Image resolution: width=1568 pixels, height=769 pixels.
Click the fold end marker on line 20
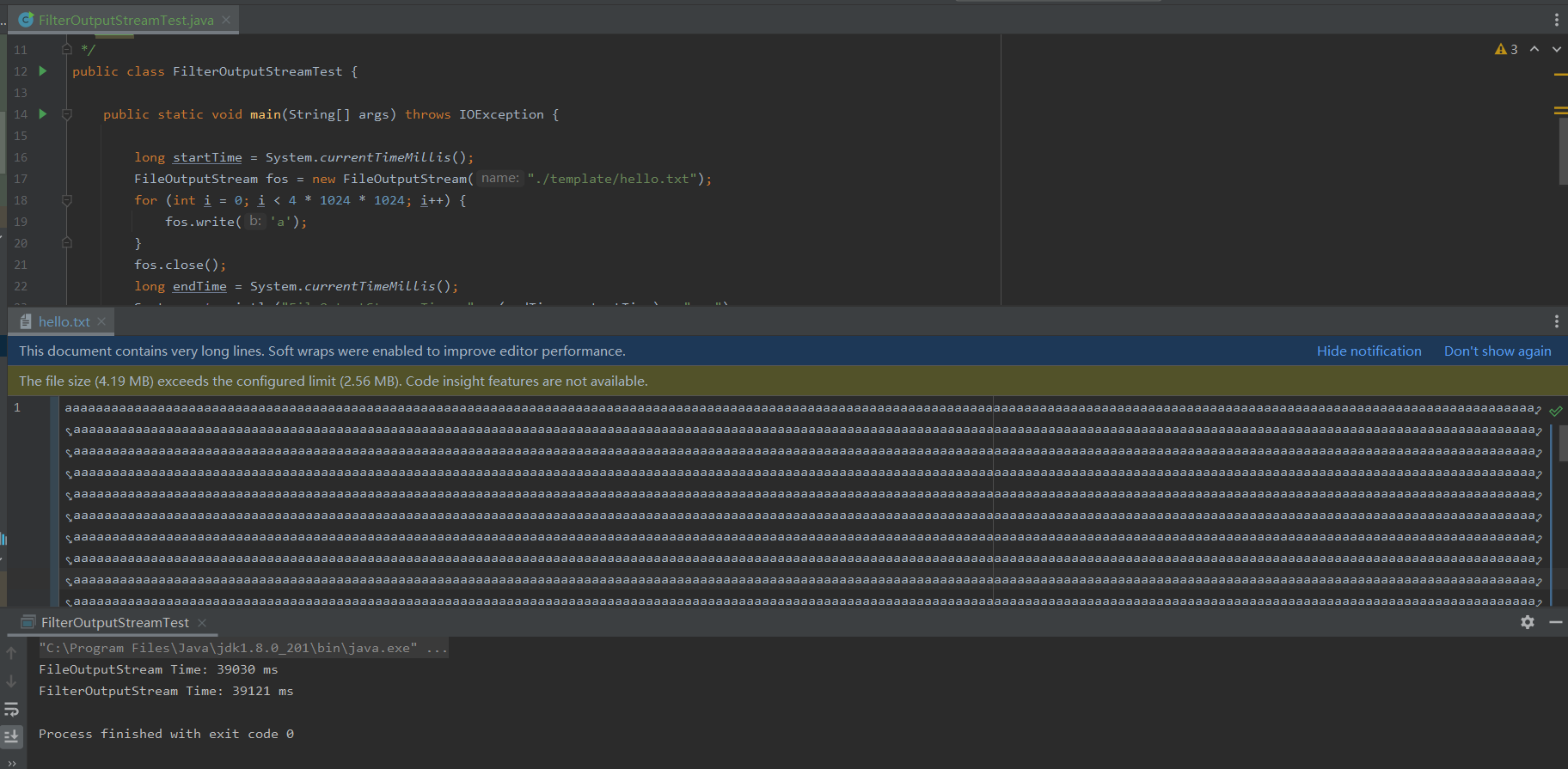pyautogui.click(x=67, y=243)
